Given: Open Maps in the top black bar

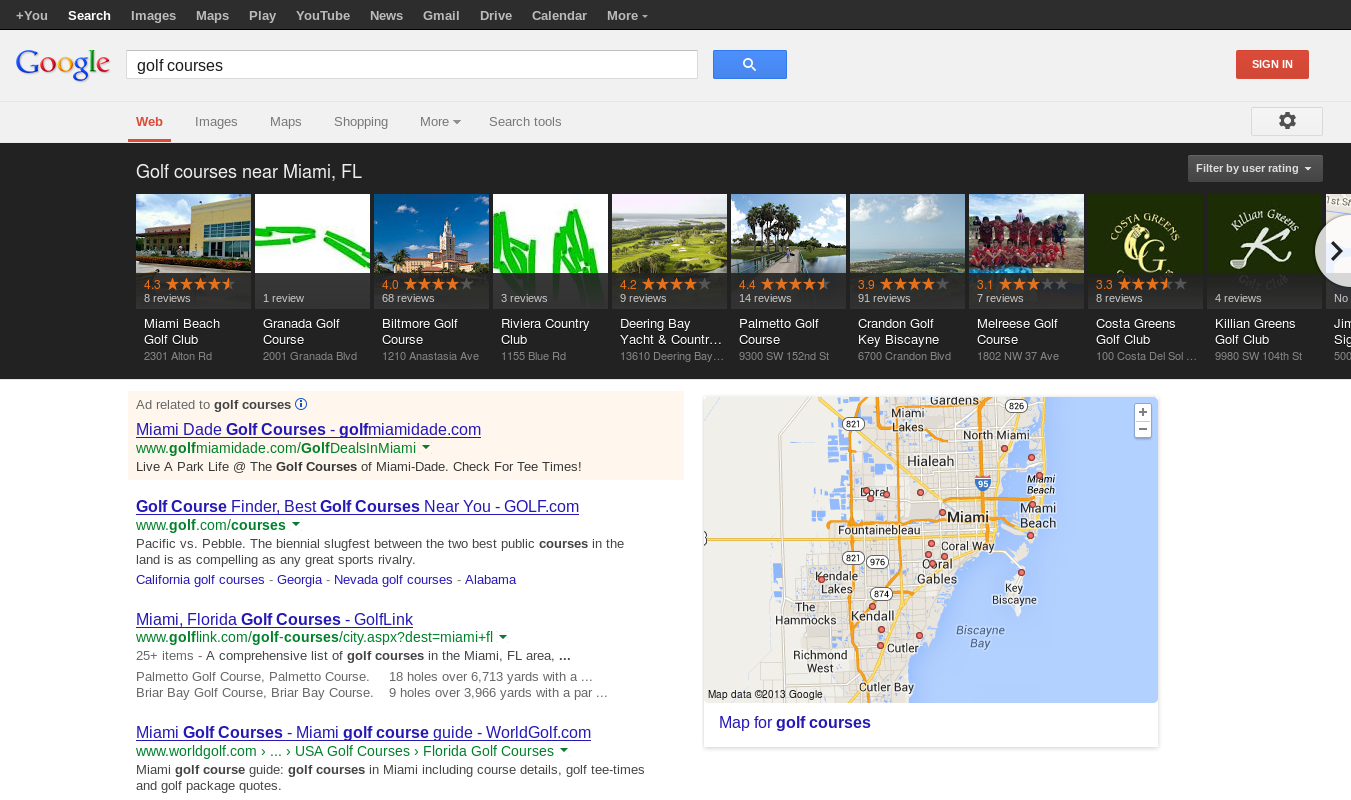Looking at the screenshot, I should pos(212,15).
